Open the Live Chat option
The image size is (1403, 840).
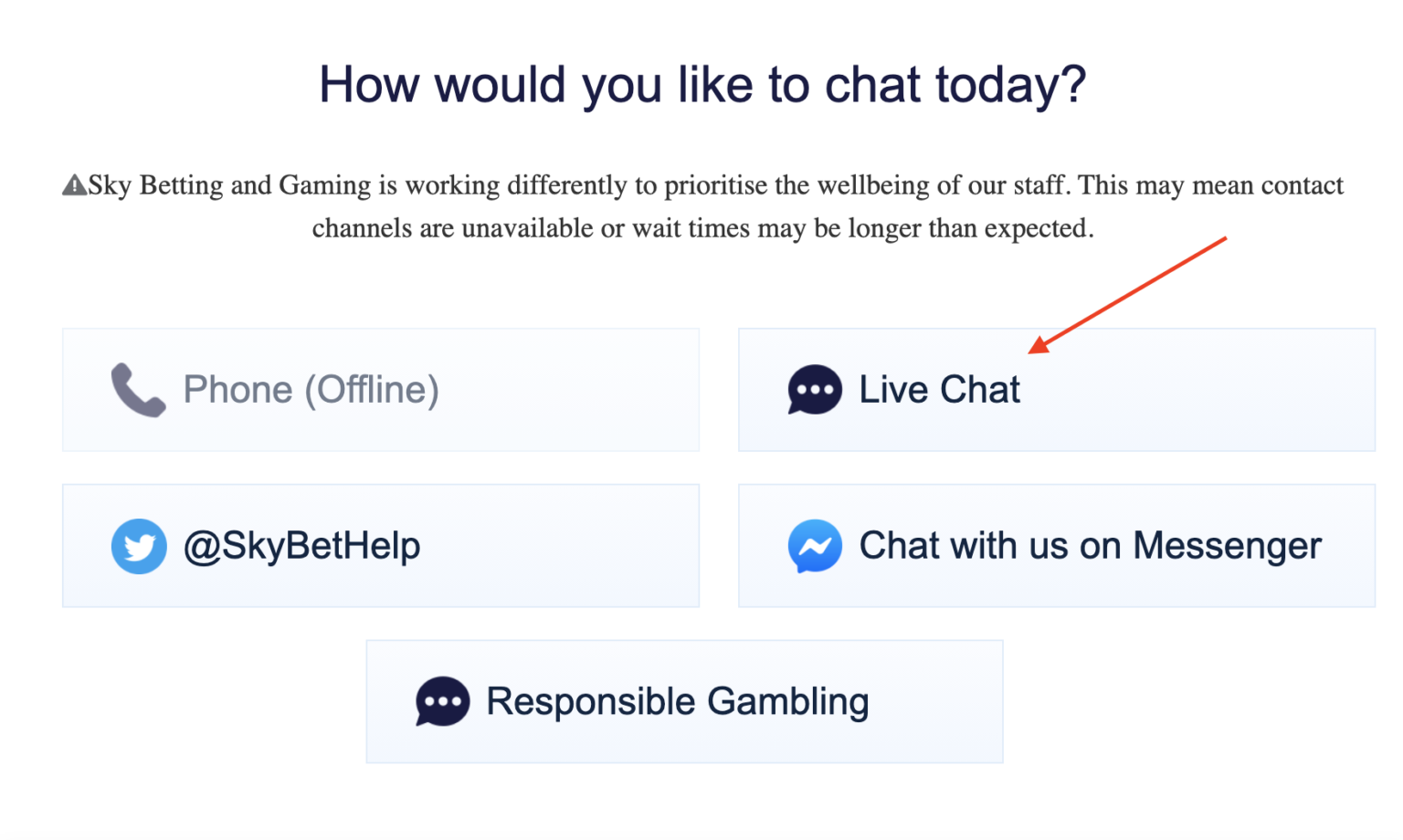click(x=1056, y=390)
